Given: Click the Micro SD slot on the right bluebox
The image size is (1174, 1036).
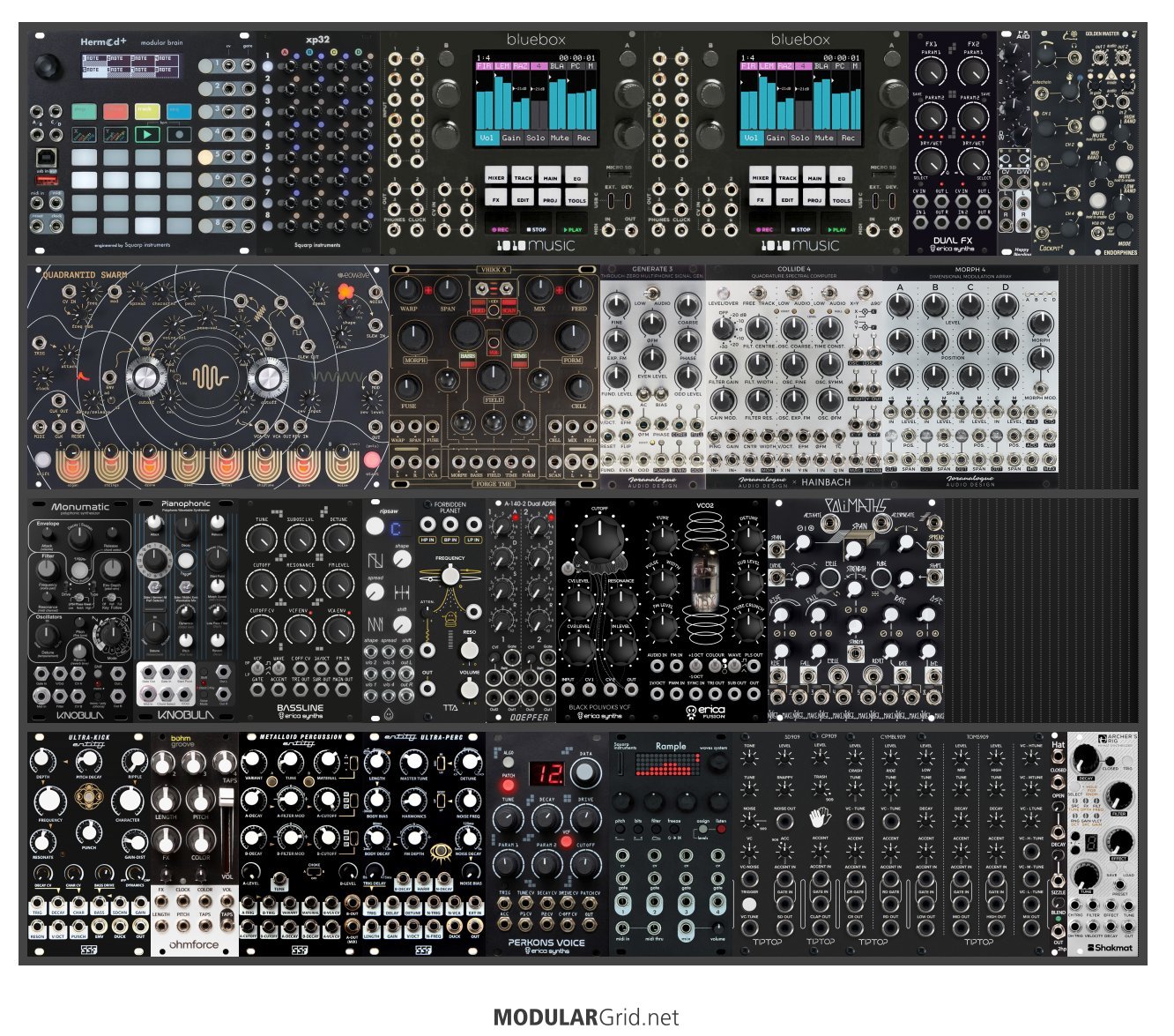Looking at the screenshot, I should coord(882,176).
